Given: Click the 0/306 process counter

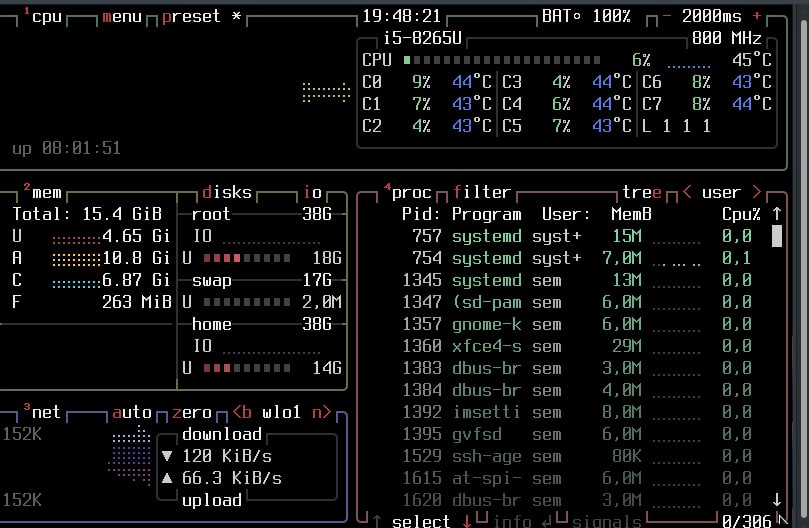Looking at the screenshot, I should pos(746,521).
